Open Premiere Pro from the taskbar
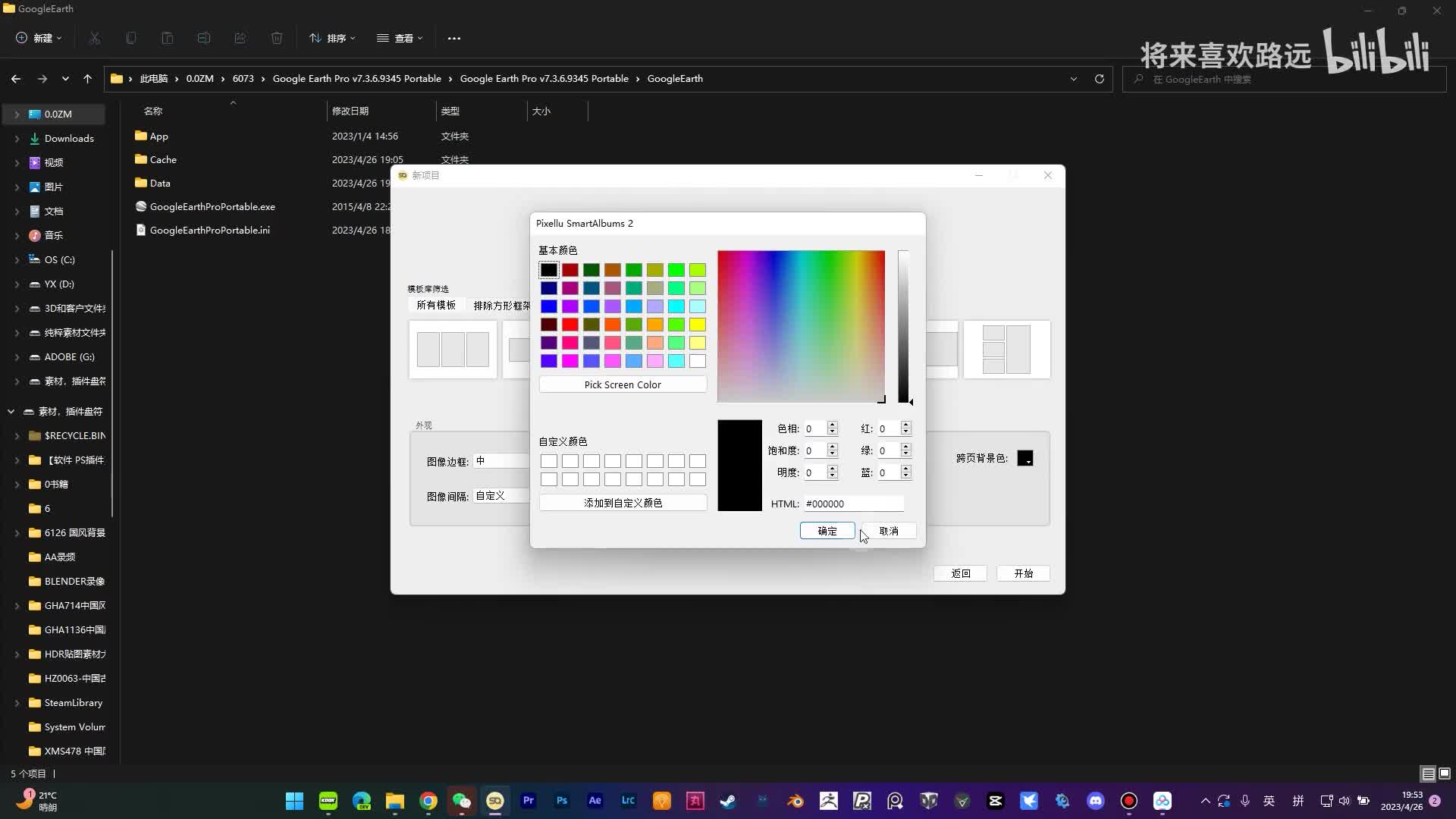The width and height of the screenshot is (1456, 819). pyautogui.click(x=529, y=801)
